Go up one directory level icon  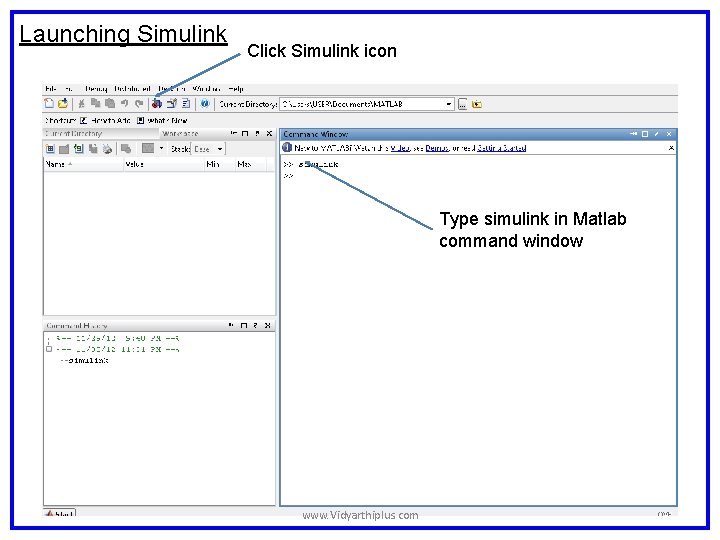[477, 104]
